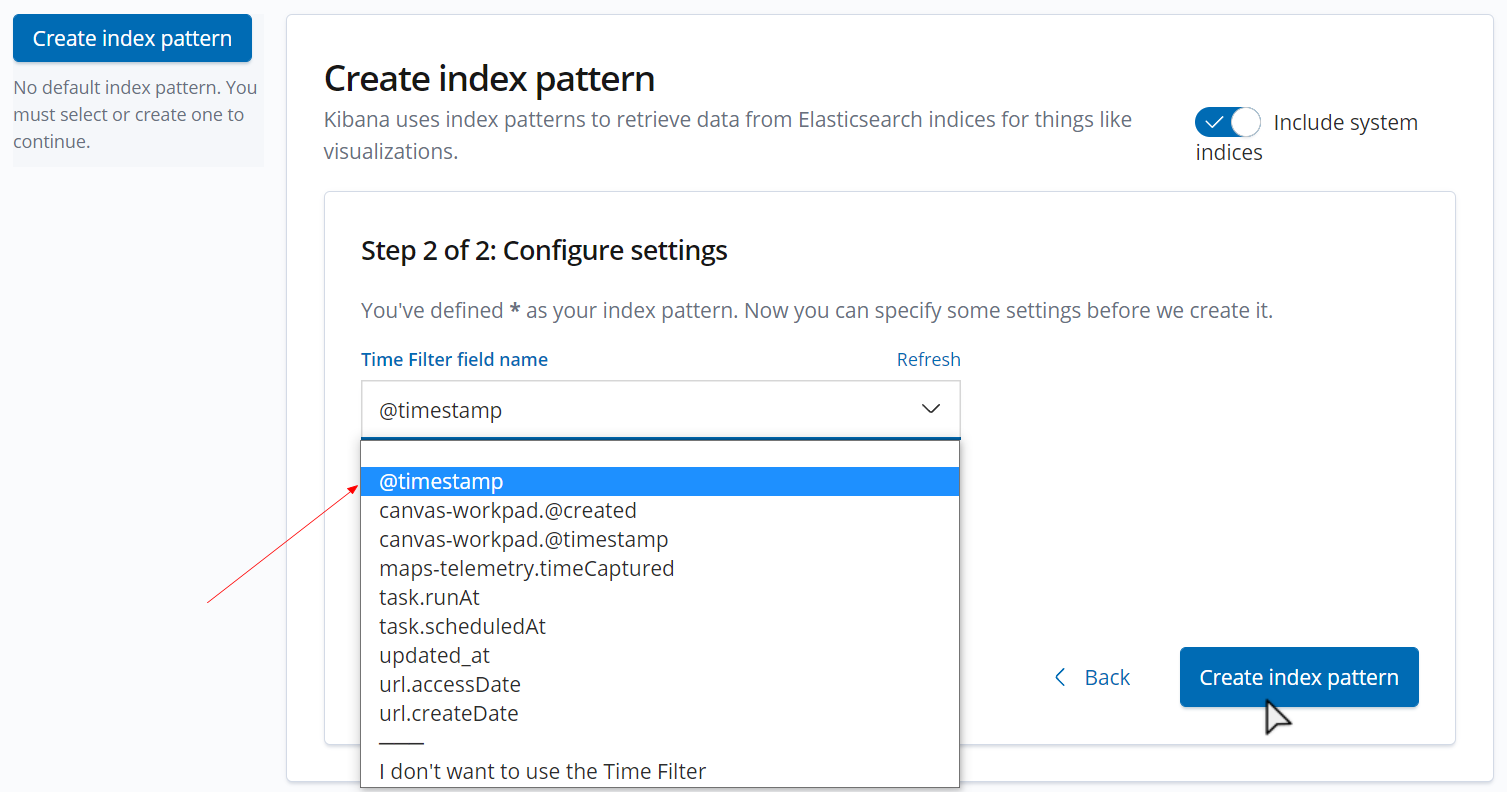Click the Time Filter dropdown chevron
This screenshot has height=792, width=1507.
[x=931, y=409]
